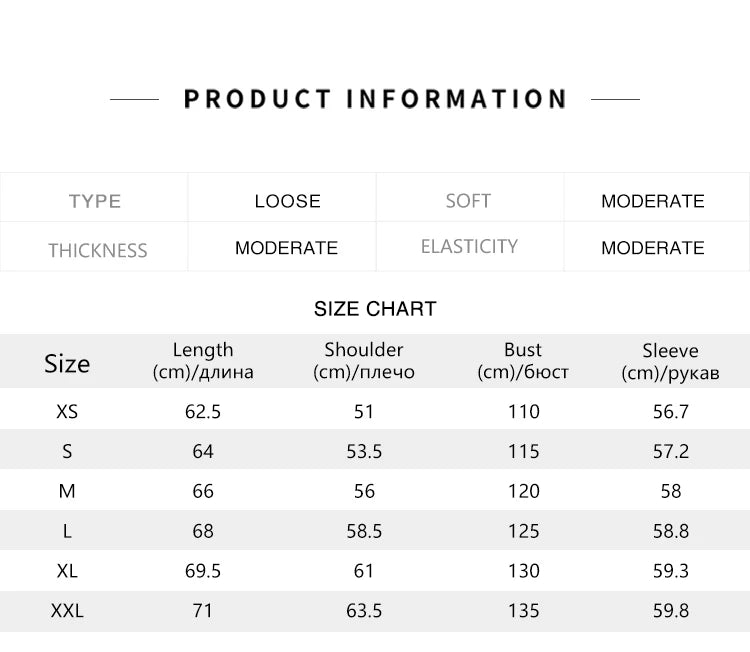Click the Length (cm) column header
The height and width of the screenshot is (652, 750).
(203, 361)
